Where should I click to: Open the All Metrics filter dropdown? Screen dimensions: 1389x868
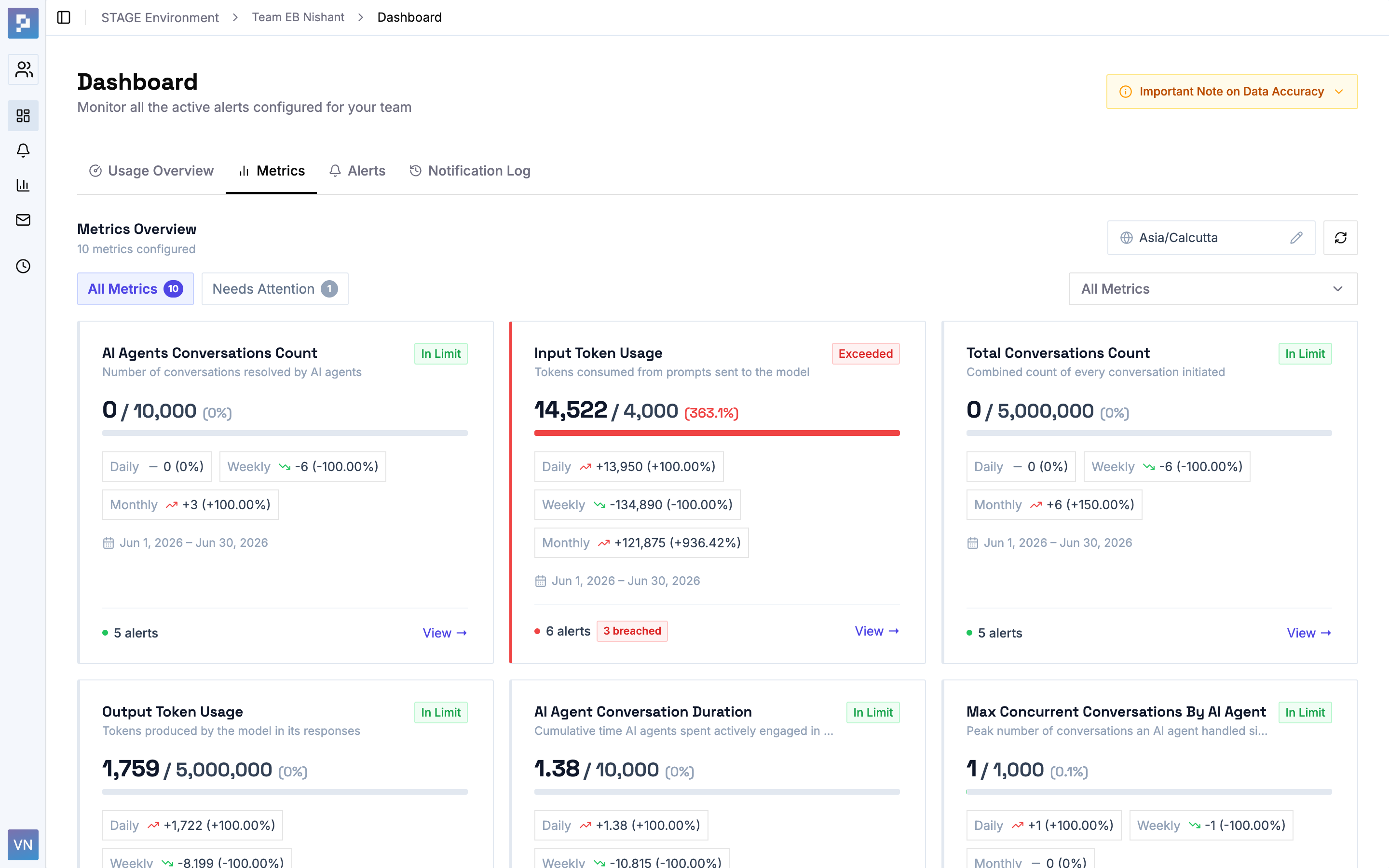[1213, 289]
